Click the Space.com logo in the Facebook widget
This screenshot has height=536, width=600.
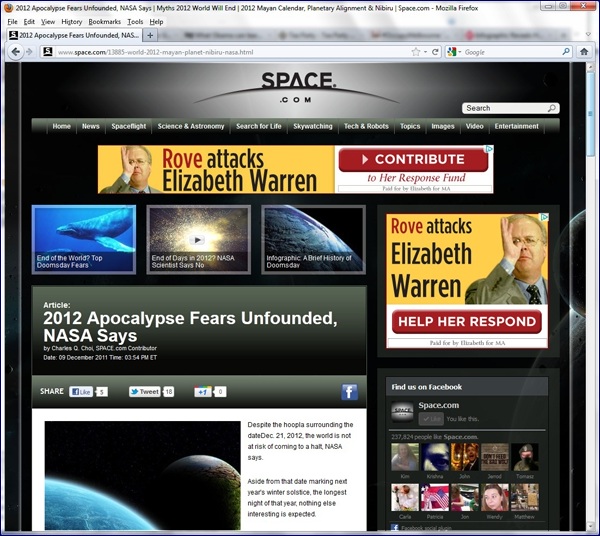click(402, 412)
